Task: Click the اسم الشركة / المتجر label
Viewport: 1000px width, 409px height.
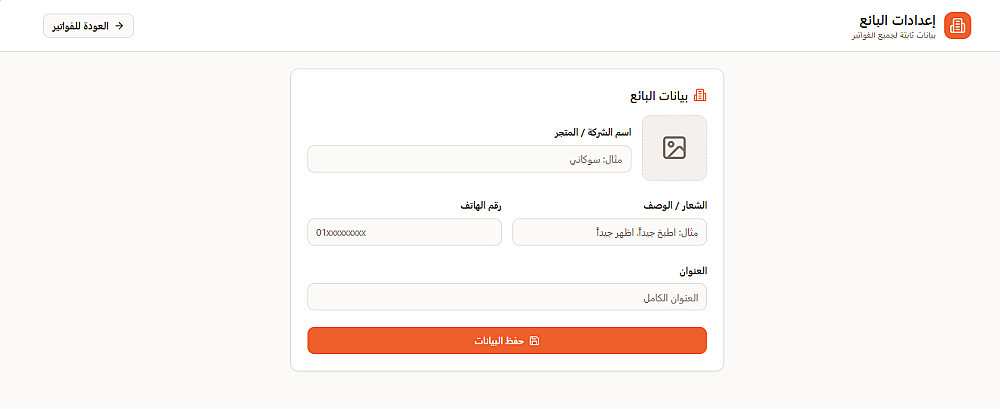Action: 592,132
